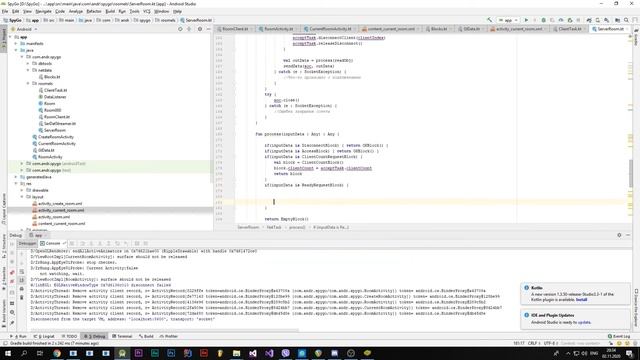Click the Make Project hammer icon
Image resolution: width=640 pixels, height=360 pixels.
tap(489, 20)
